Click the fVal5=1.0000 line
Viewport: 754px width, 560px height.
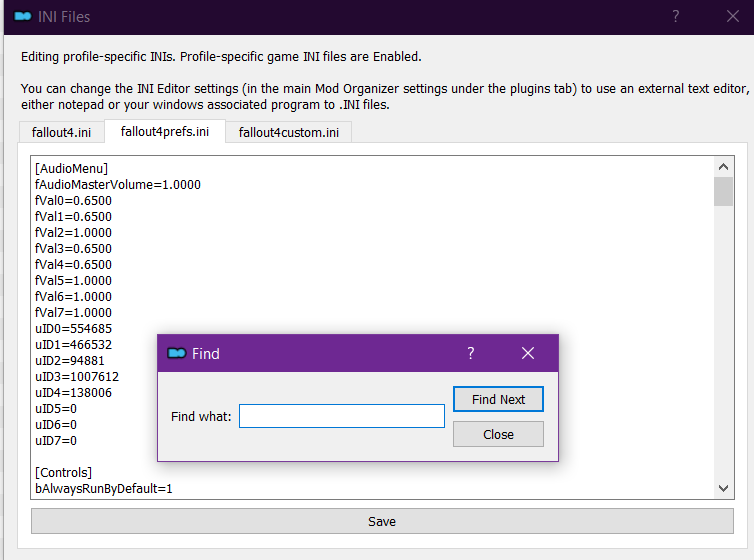(73, 281)
